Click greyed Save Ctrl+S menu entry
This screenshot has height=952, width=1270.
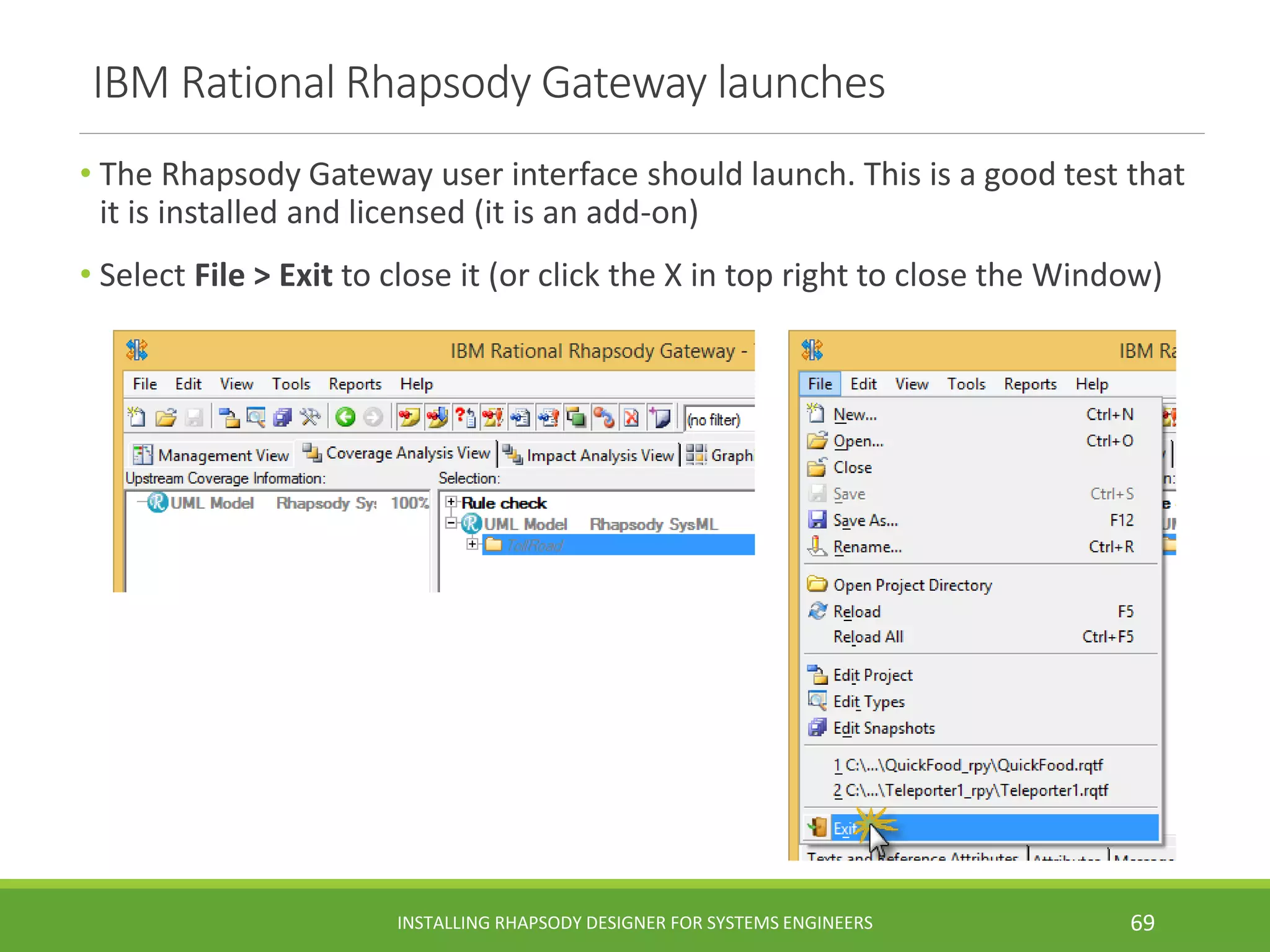coord(981,494)
